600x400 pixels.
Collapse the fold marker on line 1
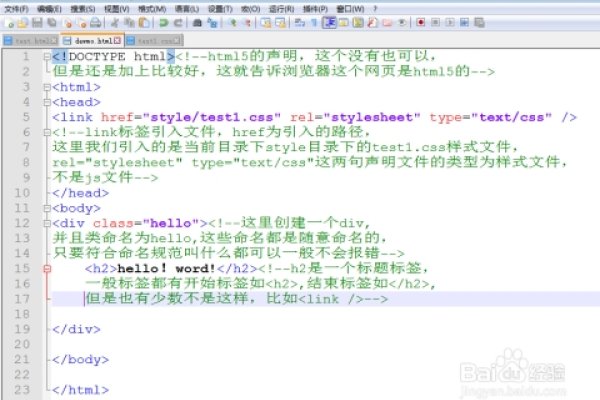(x=47, y=57)
